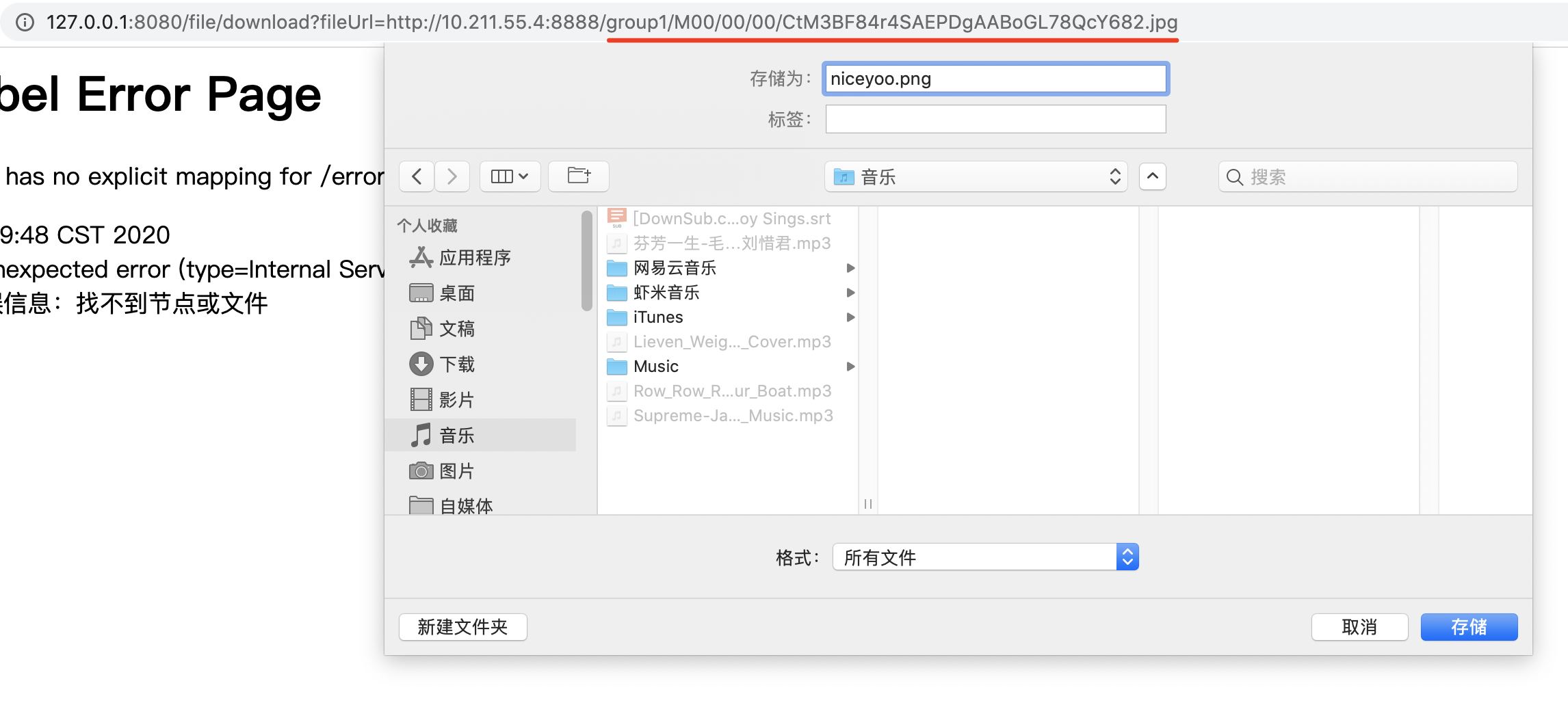Image resolution: width=1568 pixels, height=718 pixels.
Task: Click the 存储 save button
Action: pyautogui.click(x=1468, y=627)
